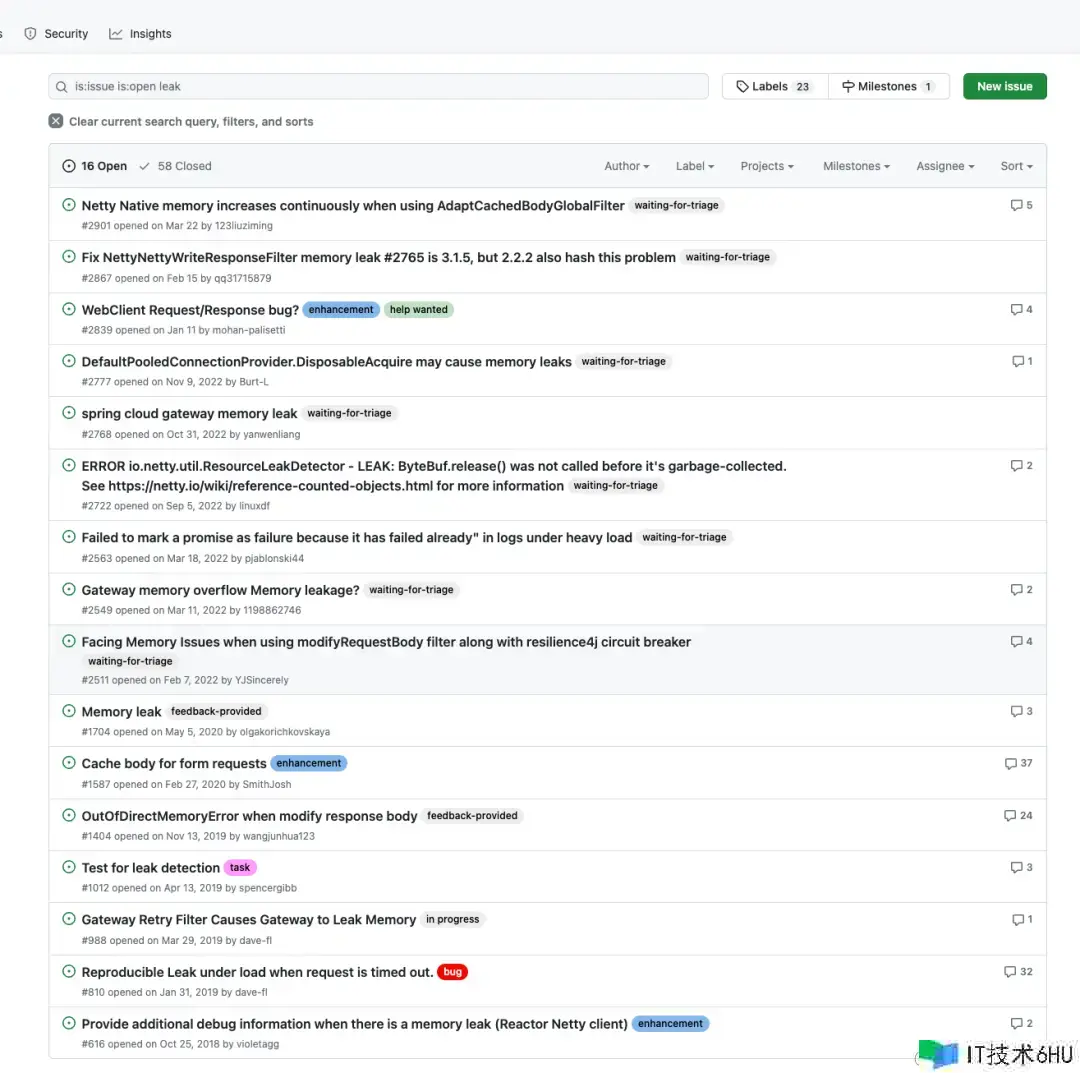Open the Labels 23 tab
The image size is (1080, 1073).
[x=774, y=87]
